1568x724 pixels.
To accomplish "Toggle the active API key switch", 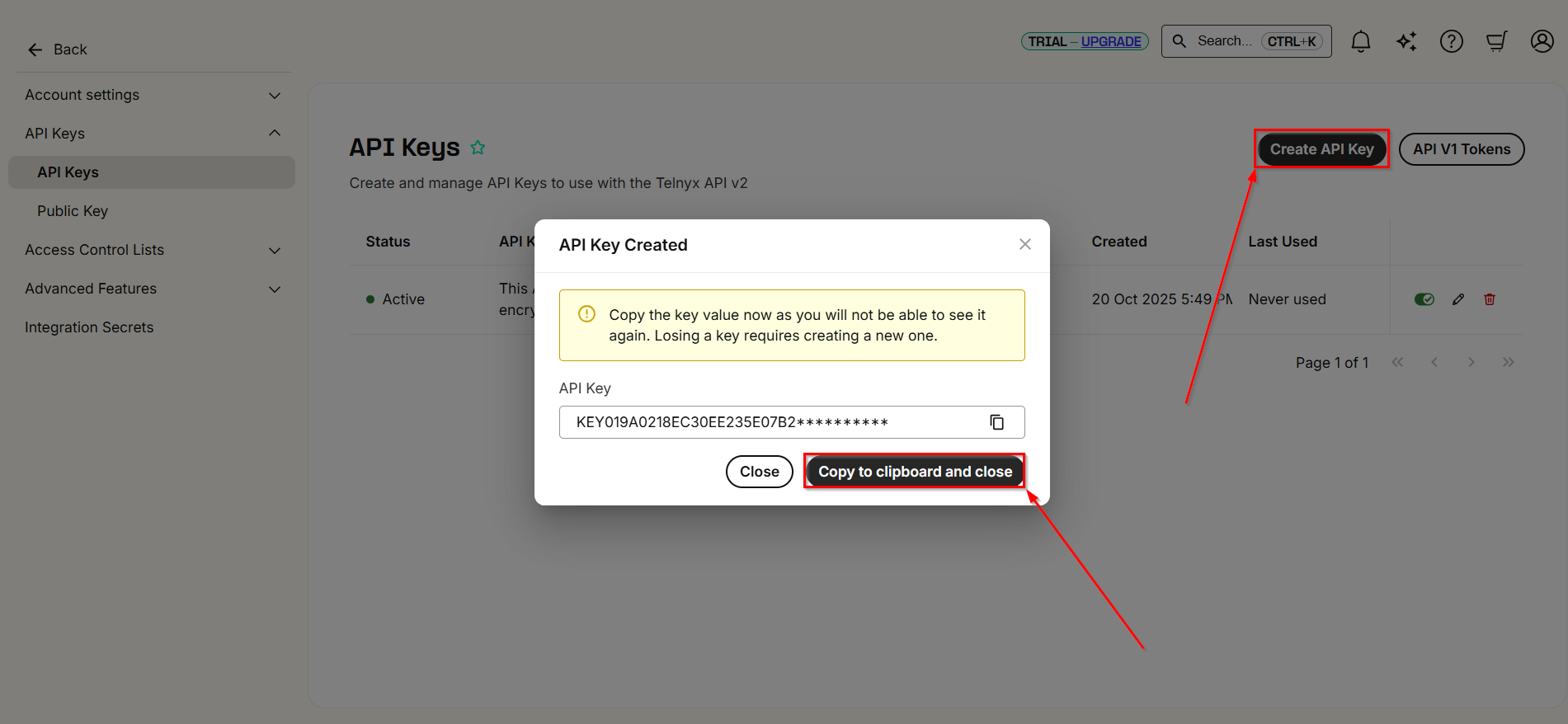I will coord(1424,299).
